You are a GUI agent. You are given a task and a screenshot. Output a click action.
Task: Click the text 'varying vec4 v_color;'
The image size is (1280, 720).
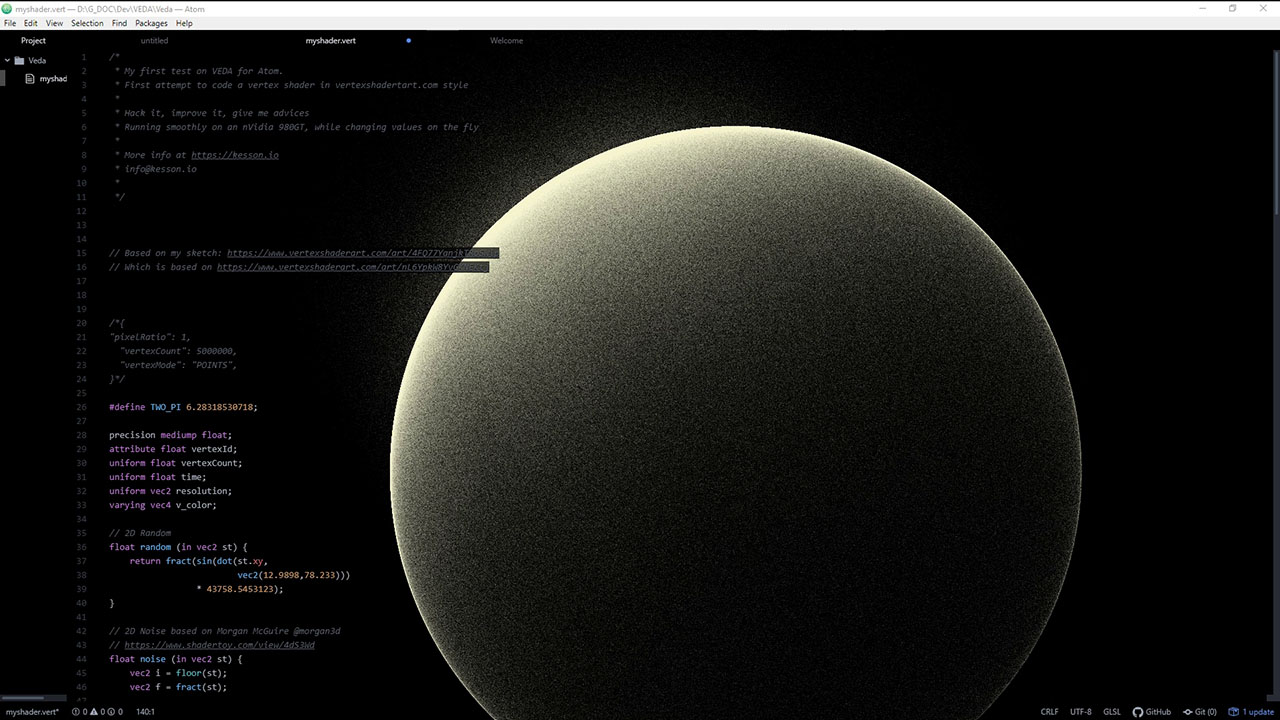[x=163, y=505]
